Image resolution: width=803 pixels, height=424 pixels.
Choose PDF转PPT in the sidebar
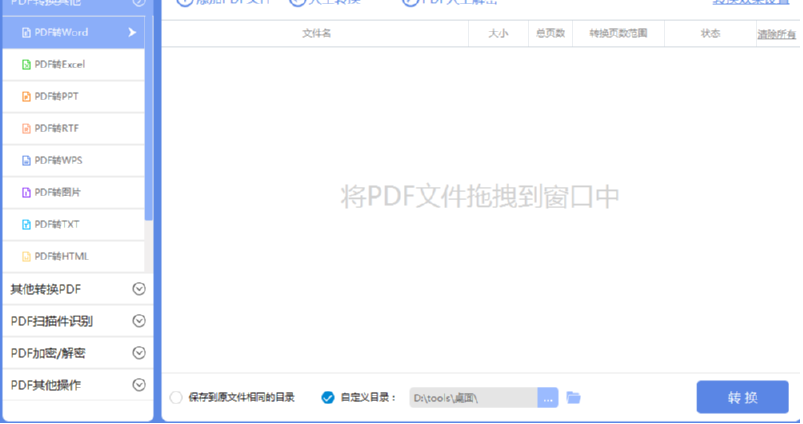point(74,96)
